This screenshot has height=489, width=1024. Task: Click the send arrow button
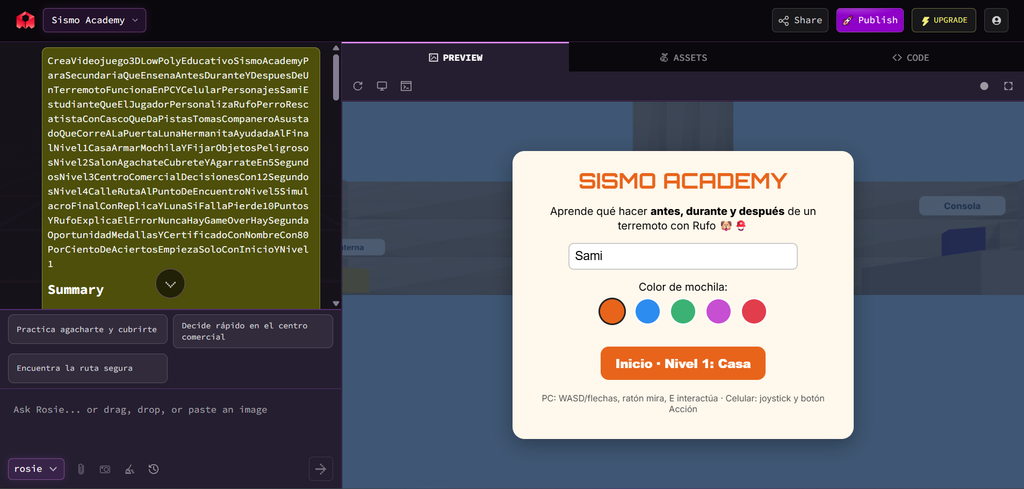tap(321, 469)
